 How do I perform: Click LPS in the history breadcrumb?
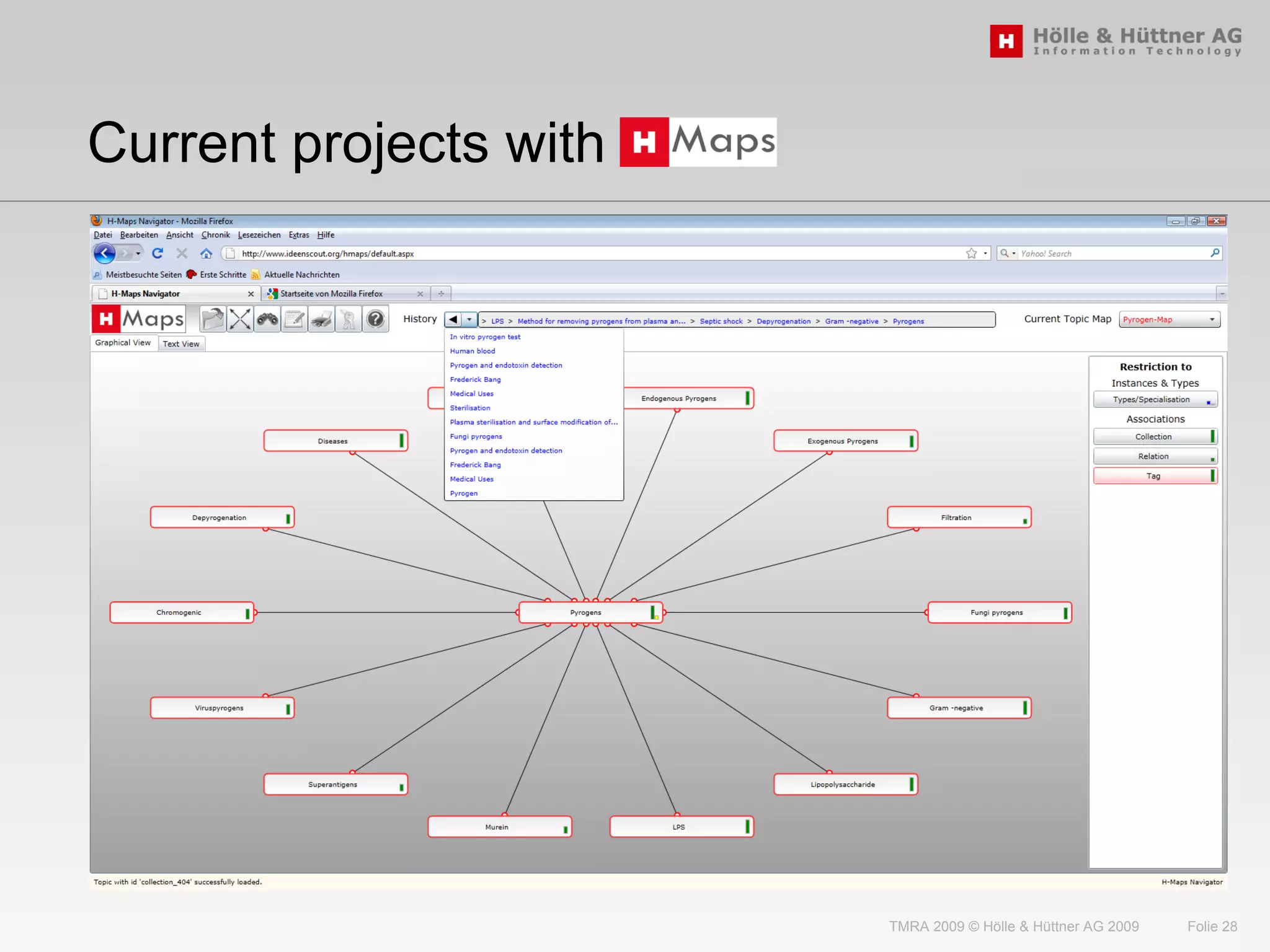[x=497, y=321]
